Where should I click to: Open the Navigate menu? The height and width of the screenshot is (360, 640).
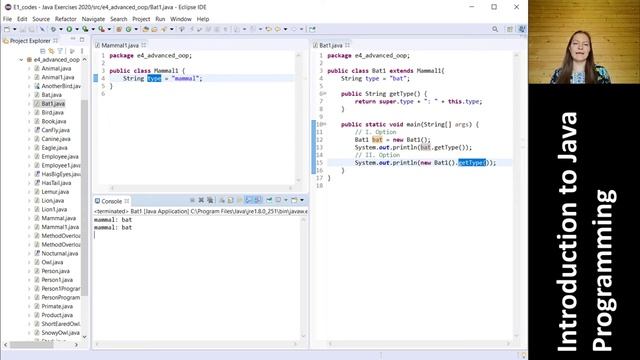tap(93, 19)
